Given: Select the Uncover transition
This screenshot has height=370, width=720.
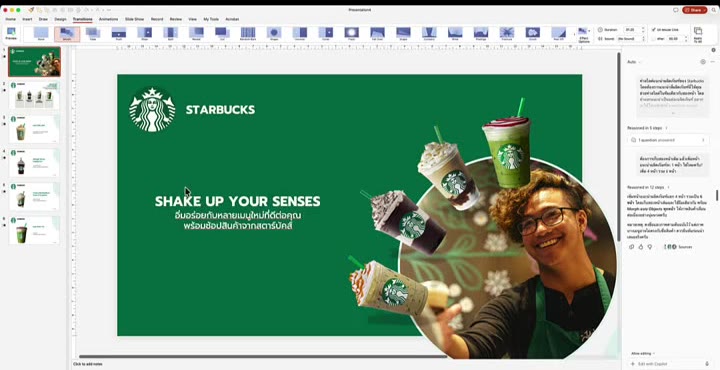Looking at the screenshot, I should coord(300,34).
